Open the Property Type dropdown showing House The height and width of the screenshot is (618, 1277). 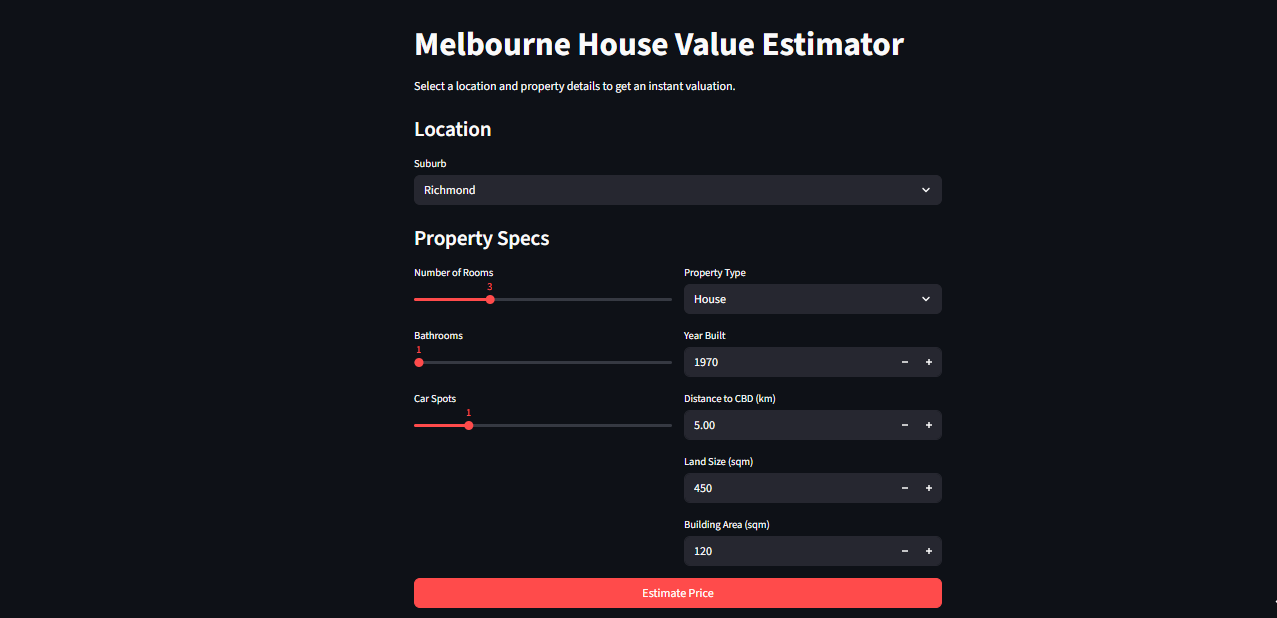tap(812, 299)
